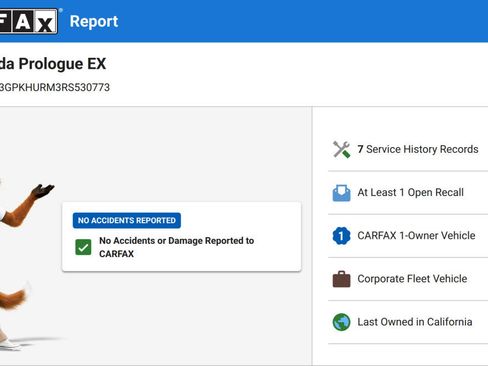Click the wrench and screwdriver service icon
The width and height of the screenshot is (488, 366).
(x=341, y=149)
